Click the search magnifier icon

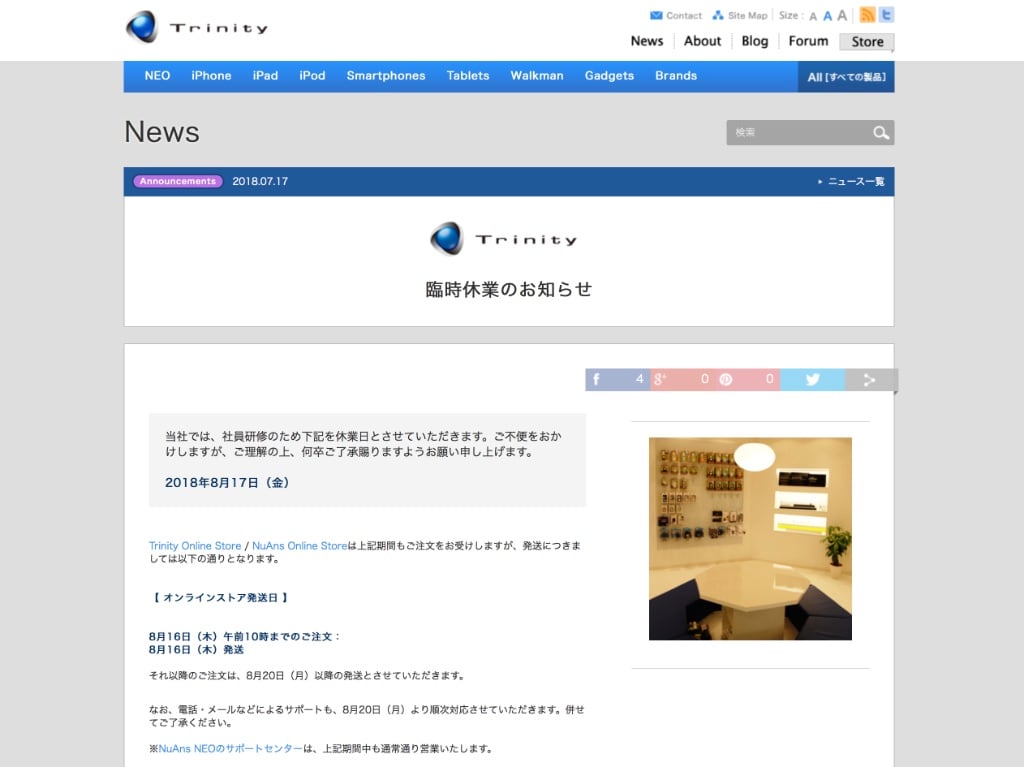880,133
